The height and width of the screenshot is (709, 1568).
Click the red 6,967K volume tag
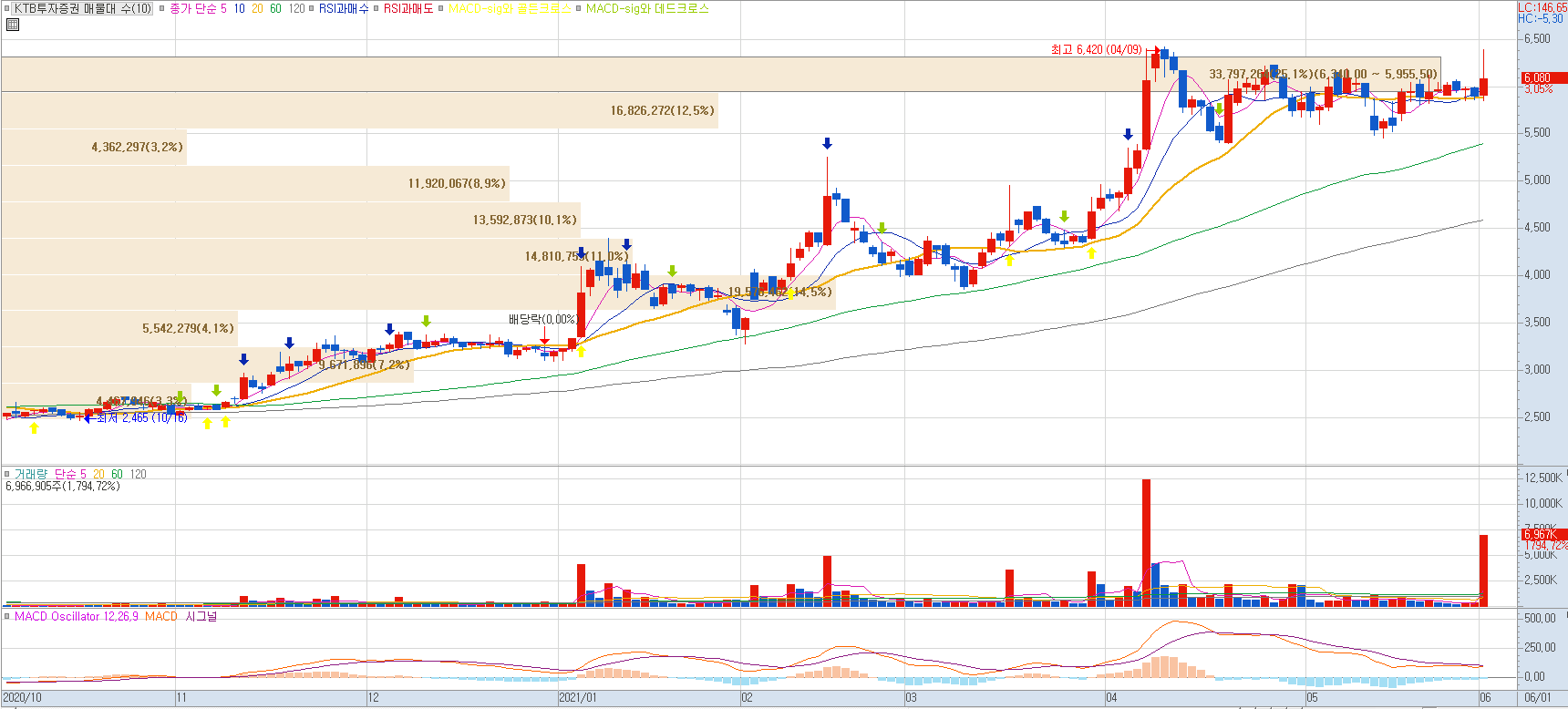pyautogui.click(x=1544, y=535)
